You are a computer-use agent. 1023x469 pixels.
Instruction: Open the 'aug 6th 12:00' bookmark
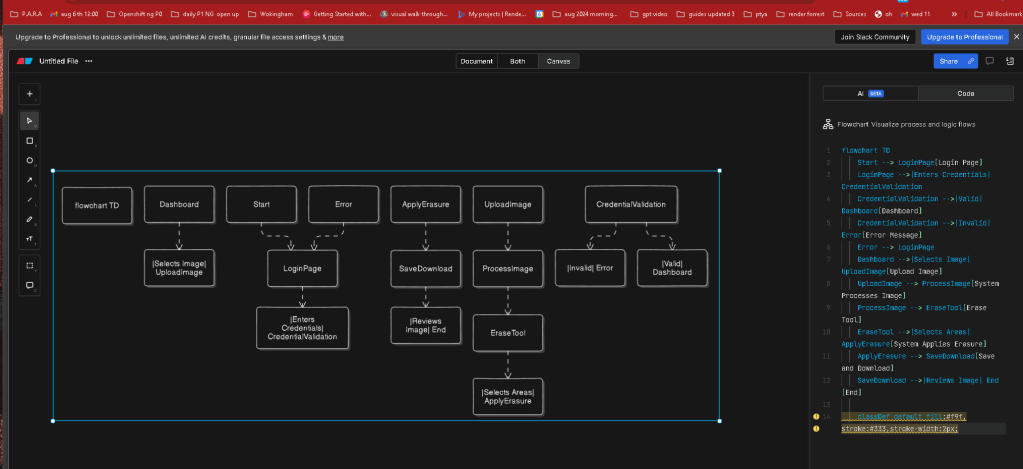click(x=74, y=14)
